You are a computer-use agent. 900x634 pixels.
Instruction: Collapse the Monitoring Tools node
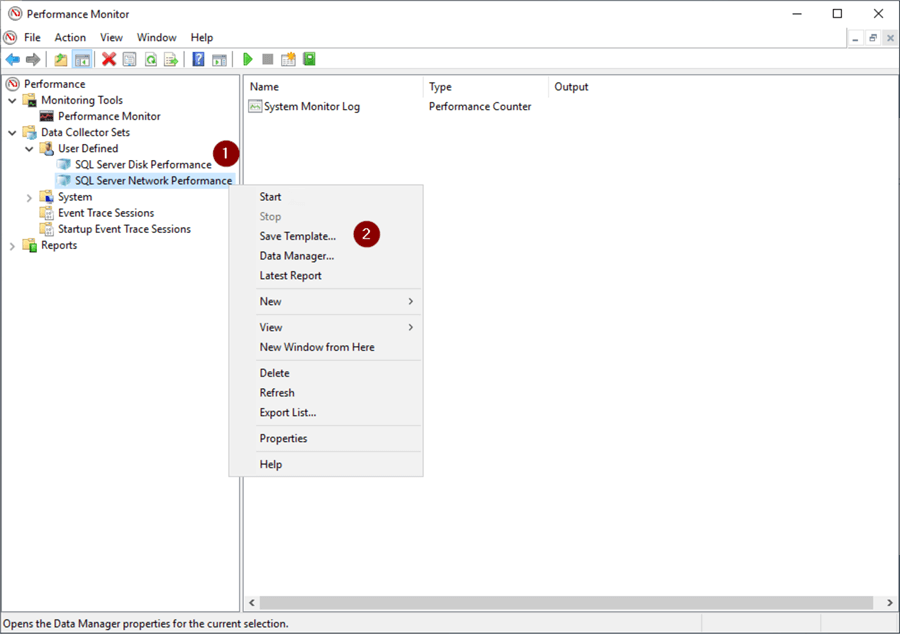tap(12, 101)
